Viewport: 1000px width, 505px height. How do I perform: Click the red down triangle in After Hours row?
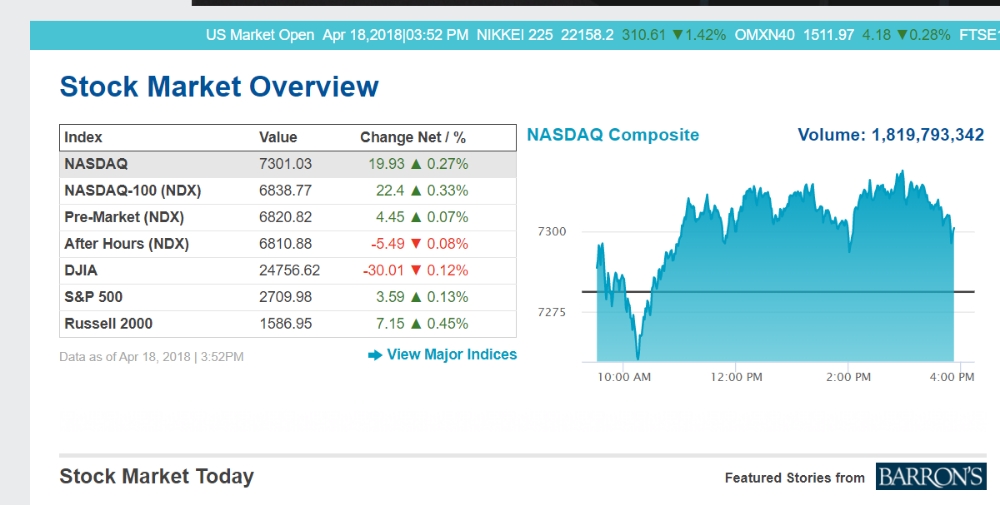click(x=416, y=244)
